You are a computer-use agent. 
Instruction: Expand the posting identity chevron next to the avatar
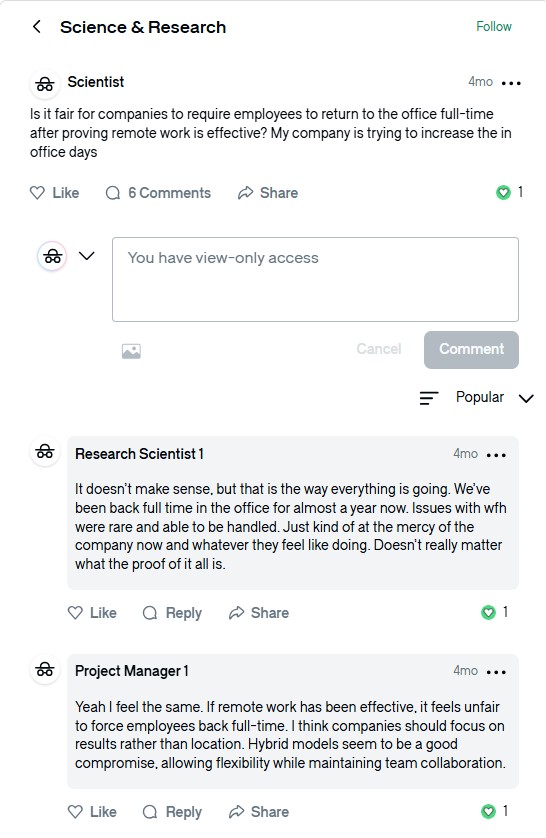pyautogui.click(x=87, y=256)
